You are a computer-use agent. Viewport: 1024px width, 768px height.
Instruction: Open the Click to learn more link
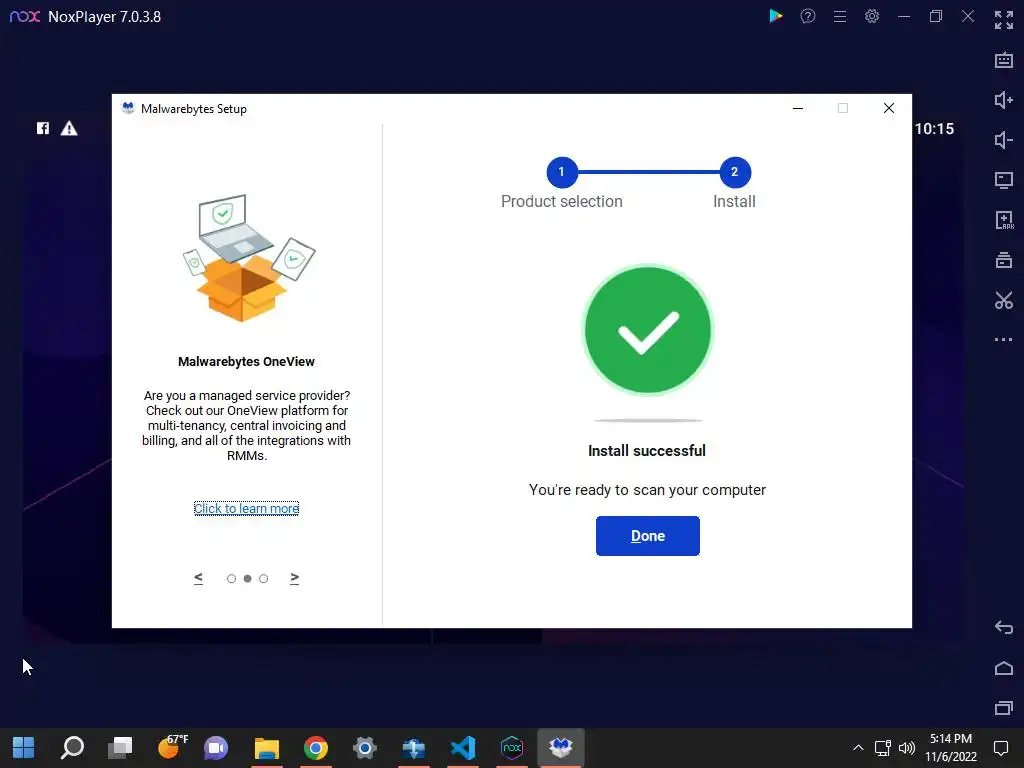click(246, 508)
